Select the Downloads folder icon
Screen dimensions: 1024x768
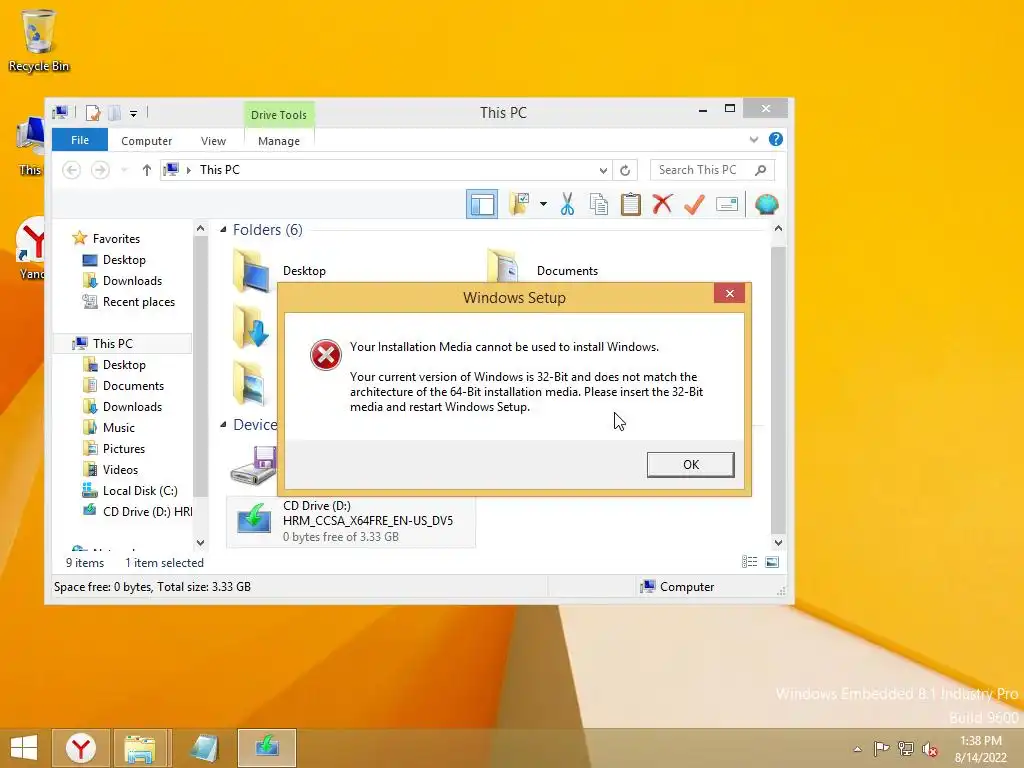coord(251,327)
